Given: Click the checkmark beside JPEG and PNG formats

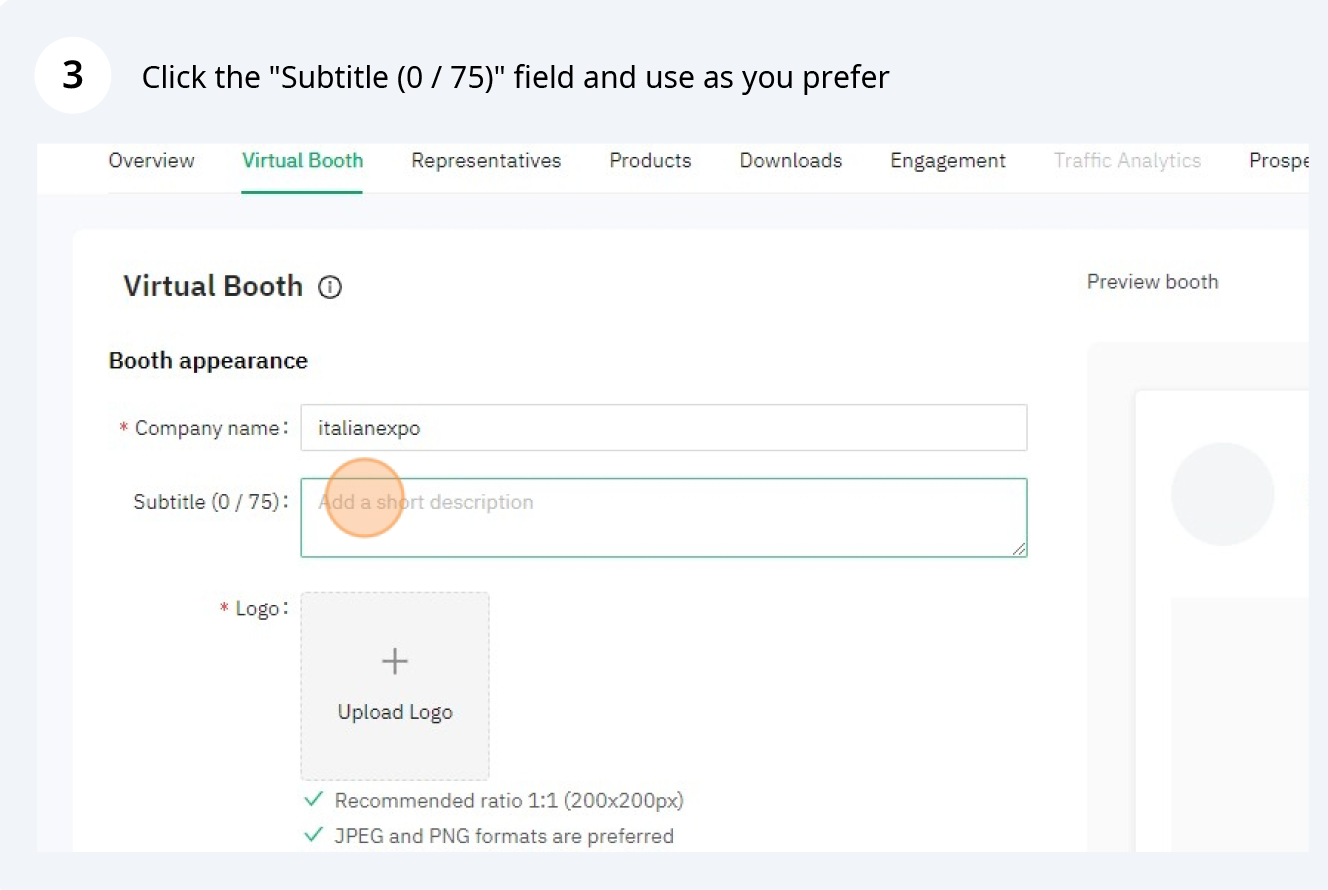Looking at the screenshot, I should click(x=314, y=835).
